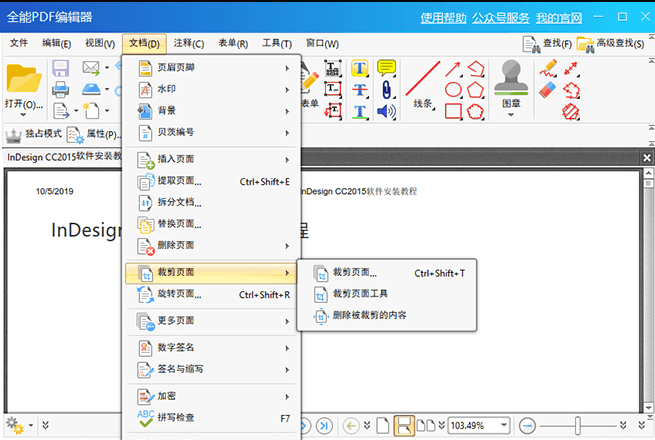
Task: Click the go back yellow arrow button
Action: (x=351, y=426)
